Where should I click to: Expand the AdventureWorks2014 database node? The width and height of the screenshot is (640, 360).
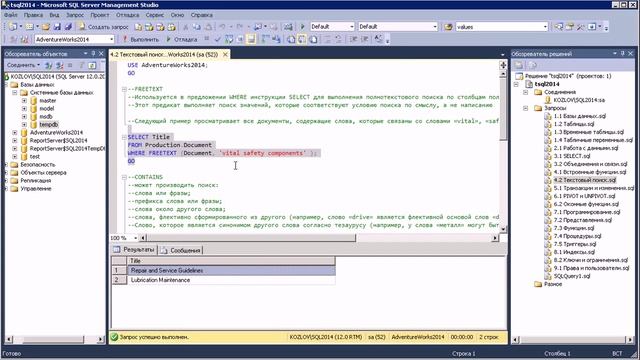coord(15,133)
